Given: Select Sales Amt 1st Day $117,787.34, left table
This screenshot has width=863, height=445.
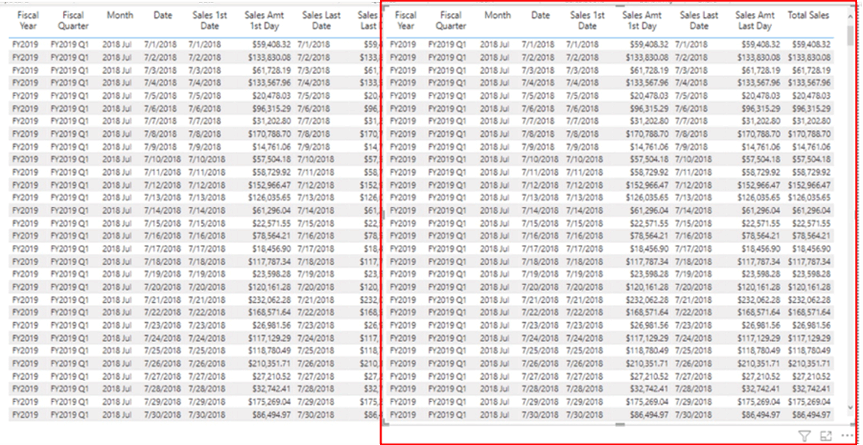Looking at the screenshot, I should coord(269,261).
